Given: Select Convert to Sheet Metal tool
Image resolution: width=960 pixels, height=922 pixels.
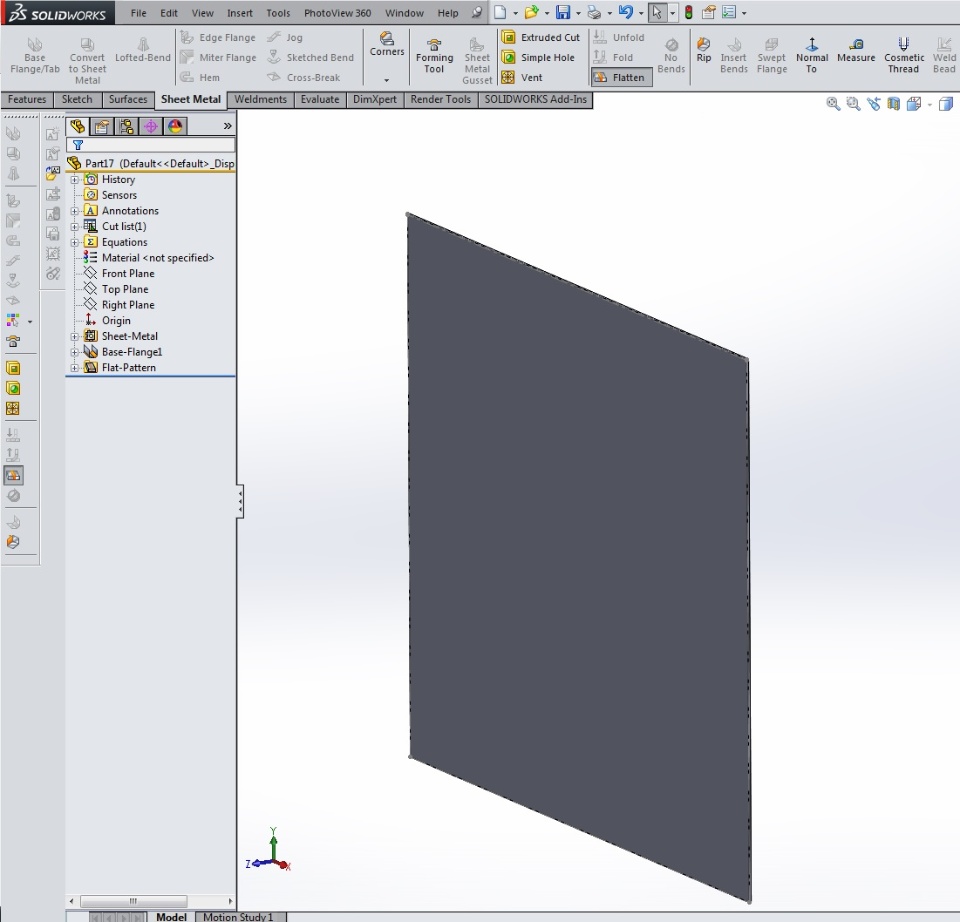Looking at the screenshot, I should 88,60.
